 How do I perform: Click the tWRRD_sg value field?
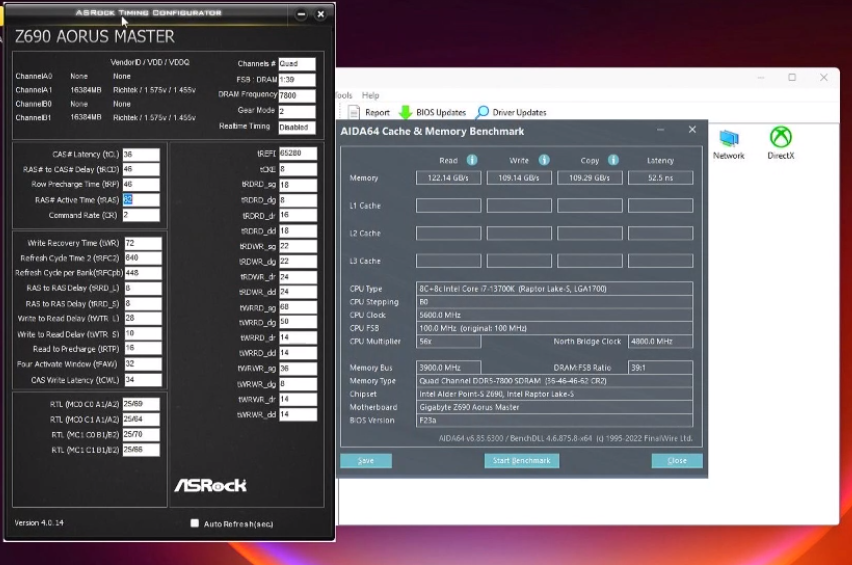[x=298, y=307]
